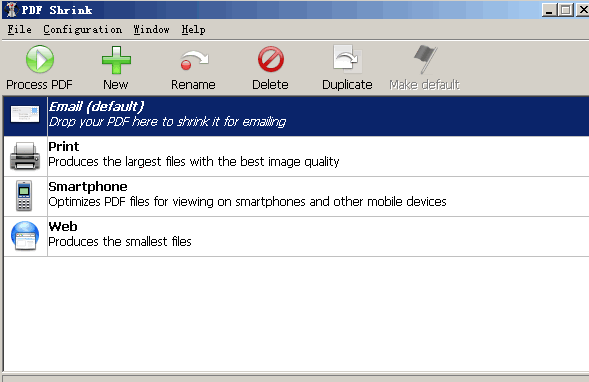
Task: Click the Rename arrow icon
Action: [x=194, y=60]
